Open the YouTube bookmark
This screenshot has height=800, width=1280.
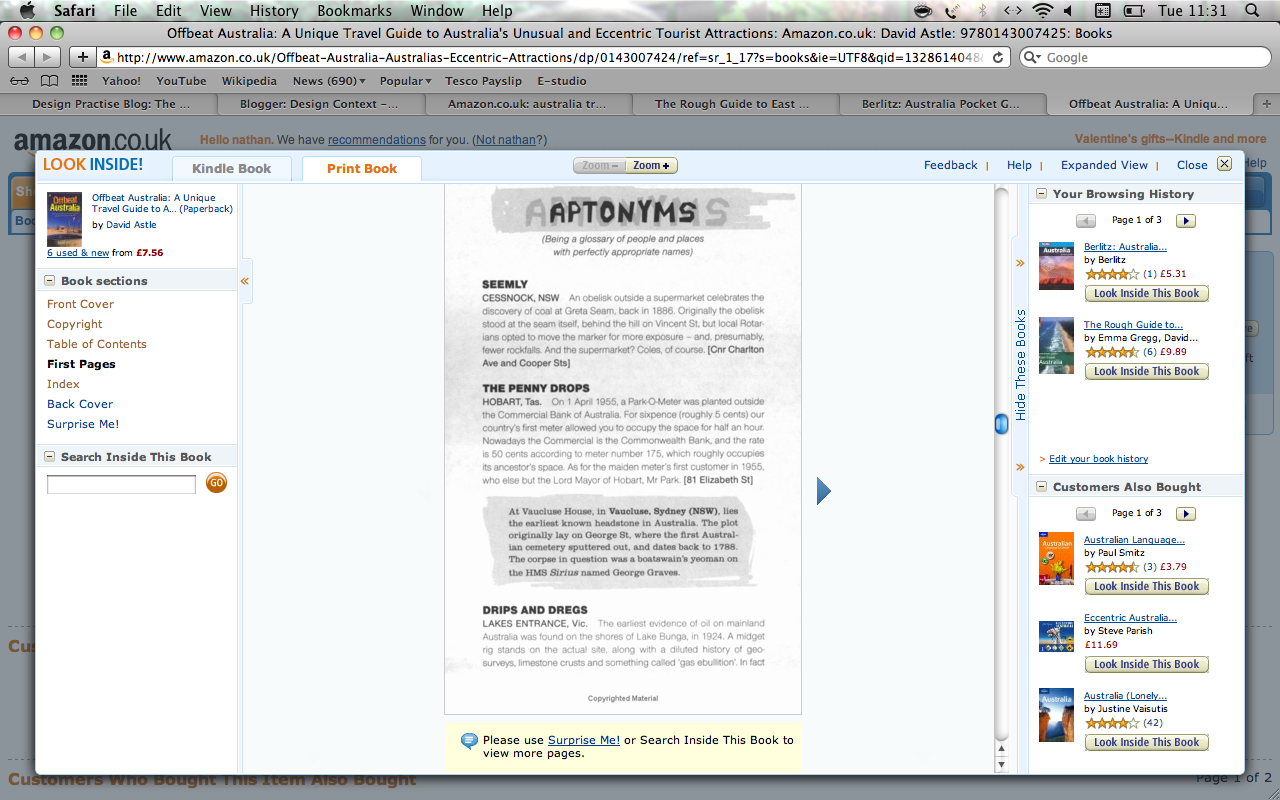pyautogui.click(x=181, y=81)
